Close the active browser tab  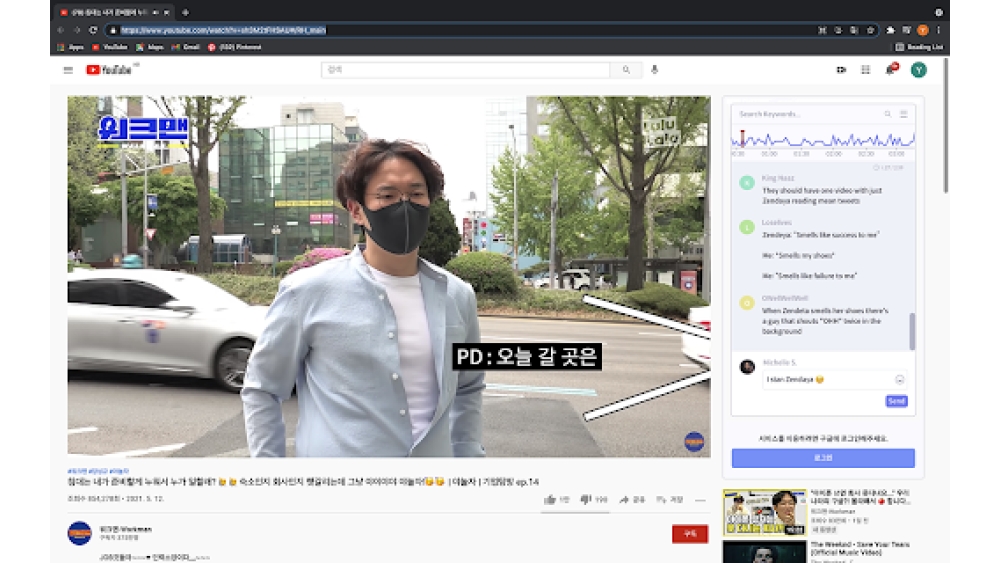pyautogui.click(x=167, y=12)
